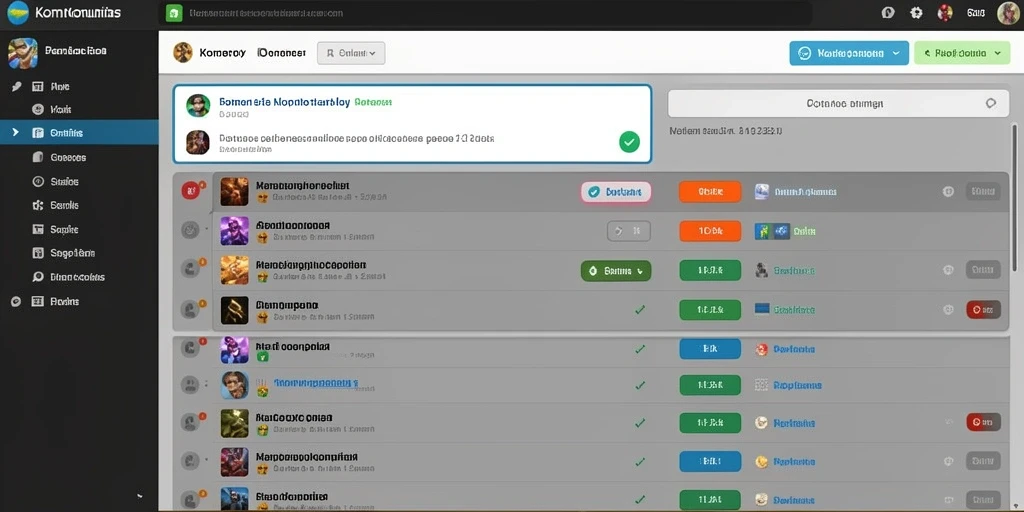1024x512 pixels.
Task: Toggle the green check circle in highlighted card
Action: [x=629, y=142]
